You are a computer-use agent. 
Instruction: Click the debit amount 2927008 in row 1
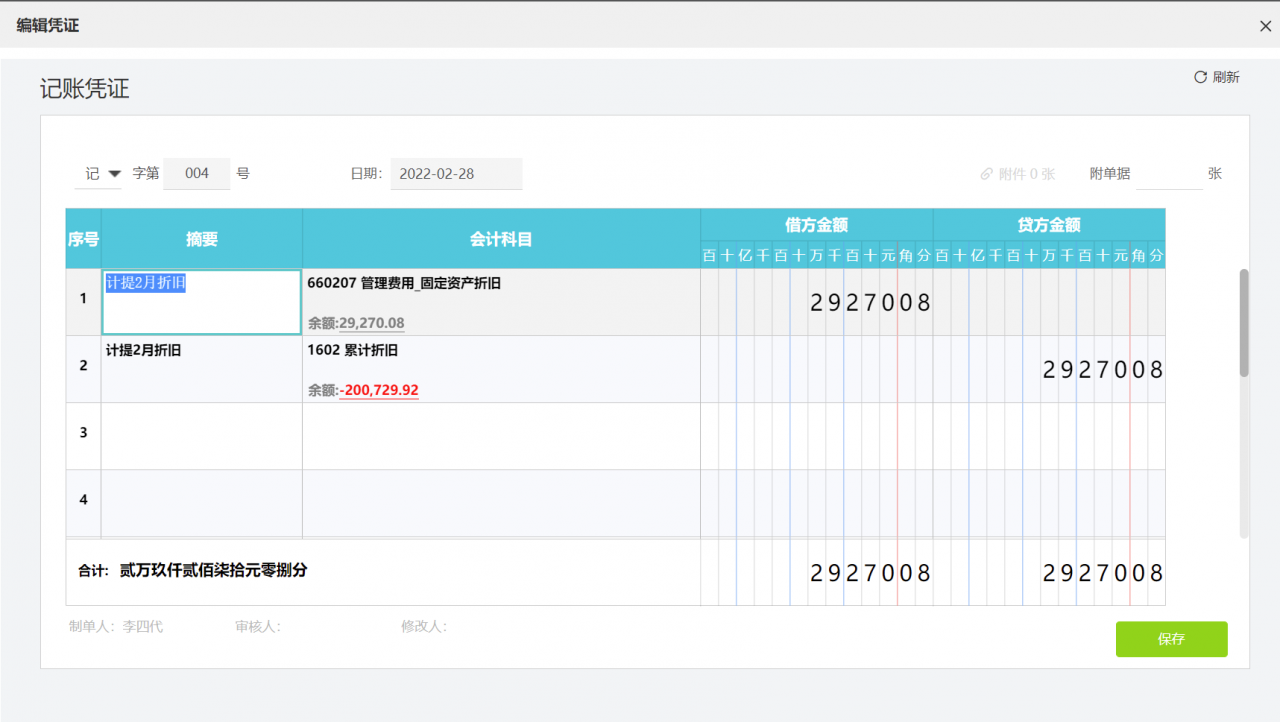click(870, 302)
